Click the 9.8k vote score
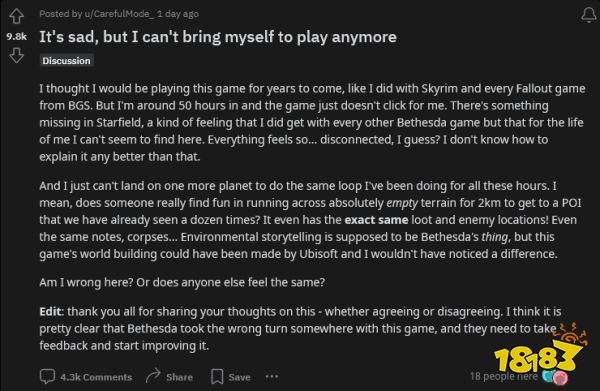Image resolution: width=600 pixels, height=391 pixels. click(16, 36)
